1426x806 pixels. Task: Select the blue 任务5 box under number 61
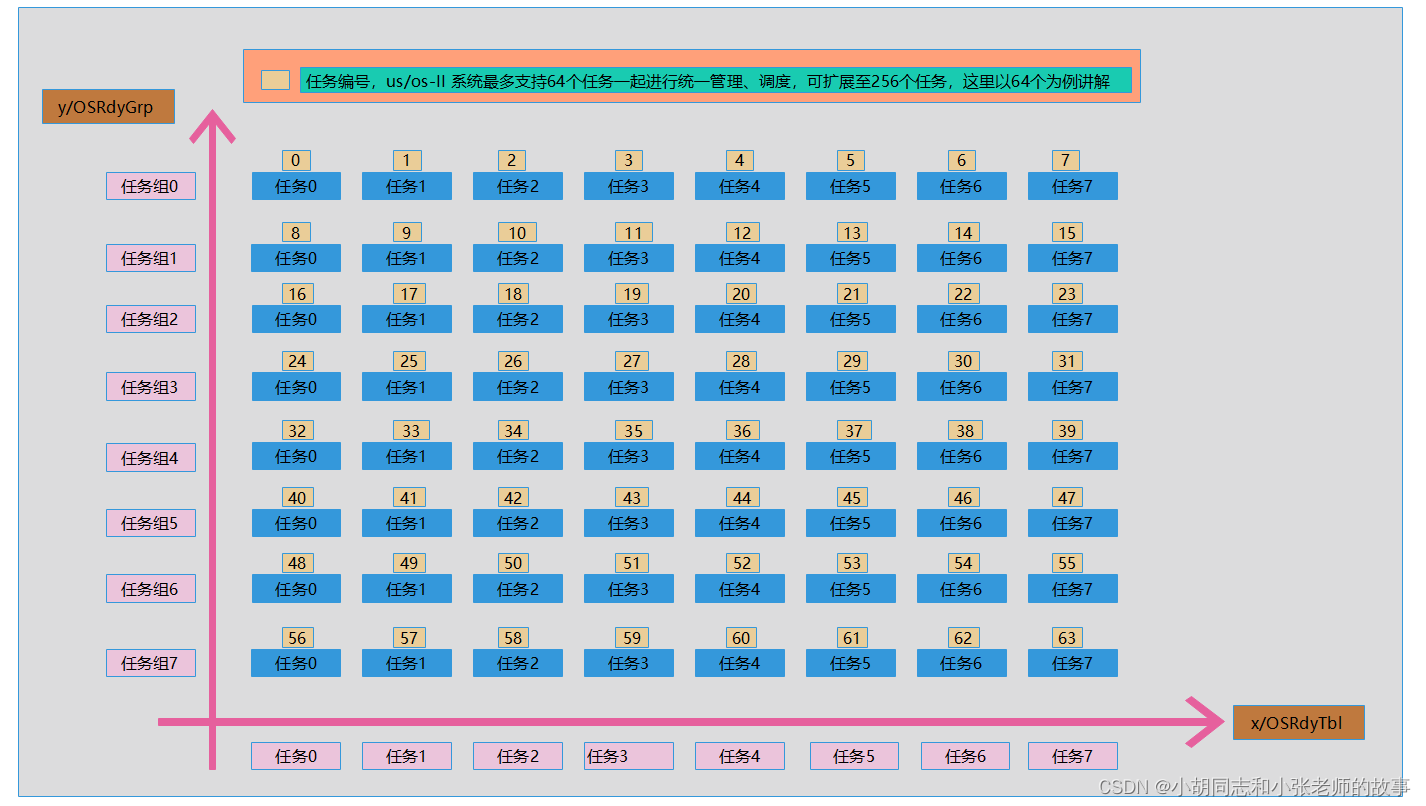click(x=851, y=663)
